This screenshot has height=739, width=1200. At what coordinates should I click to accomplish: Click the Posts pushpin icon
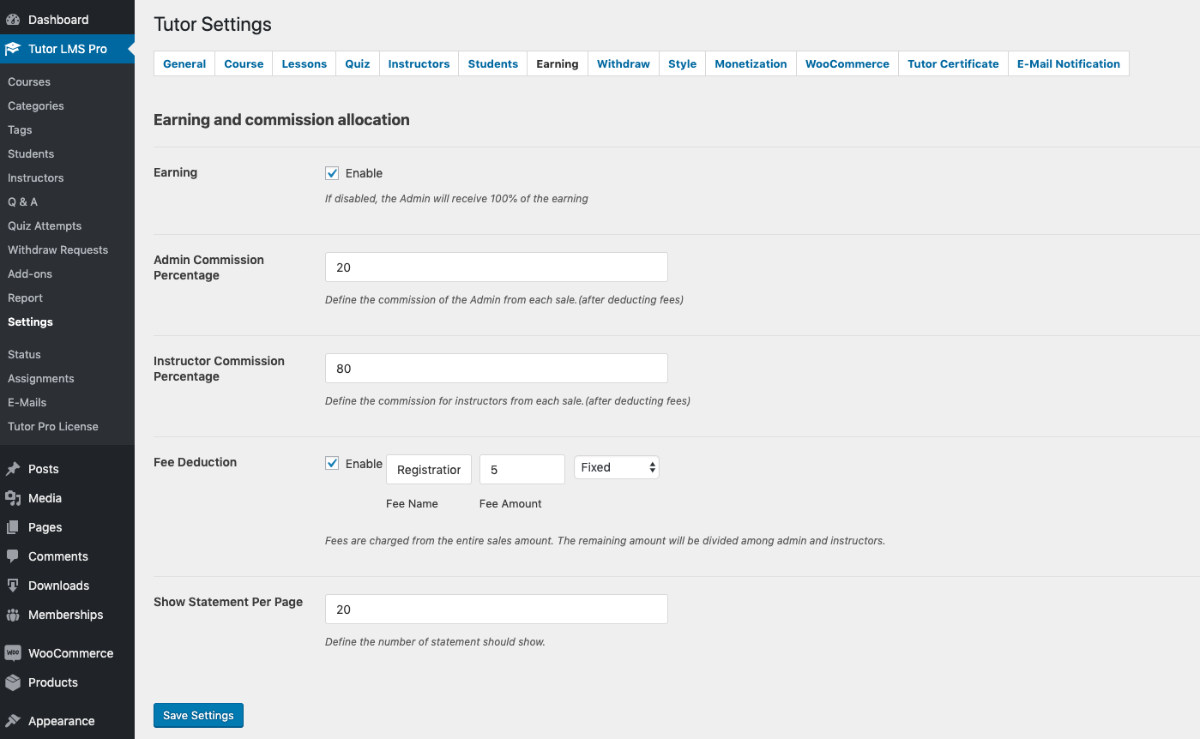(12, 469)
